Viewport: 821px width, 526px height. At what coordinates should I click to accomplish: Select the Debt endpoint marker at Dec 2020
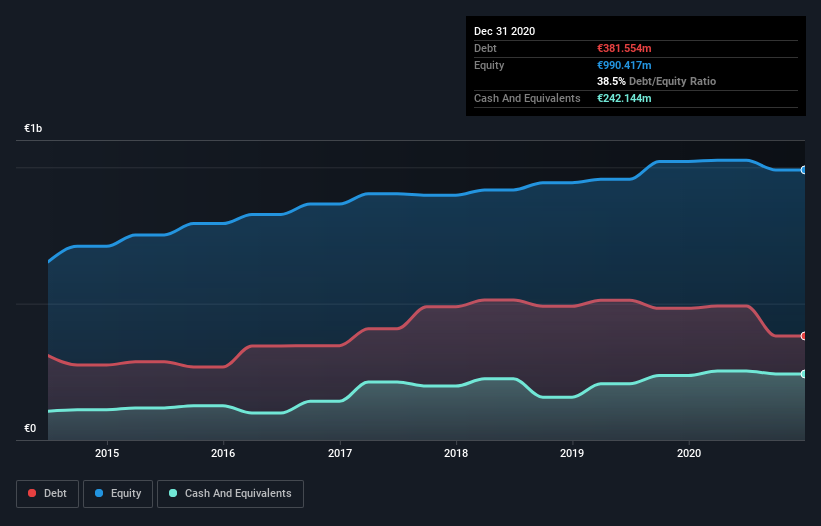[x=804, y=336]
